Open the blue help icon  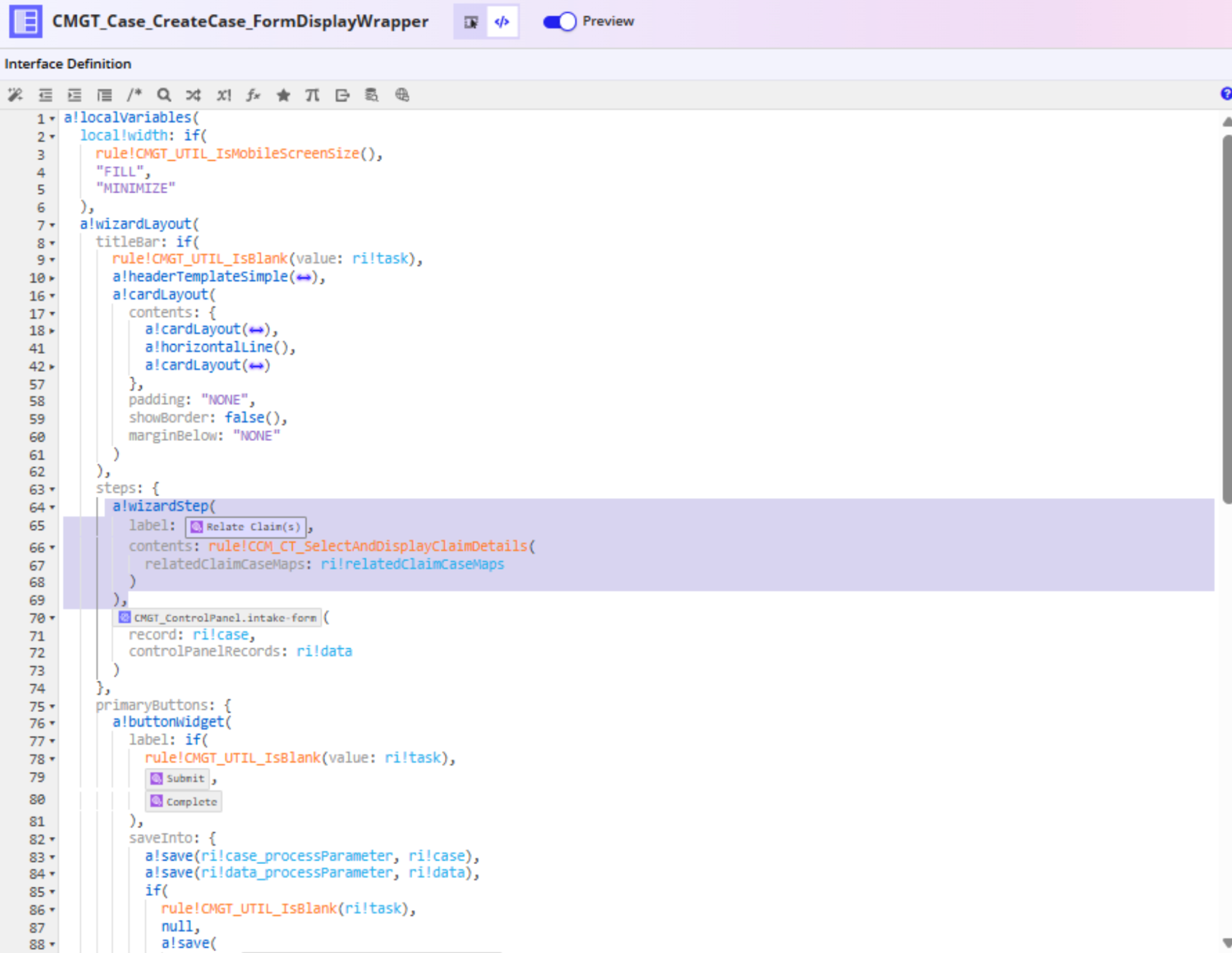tap(1226, 94)
